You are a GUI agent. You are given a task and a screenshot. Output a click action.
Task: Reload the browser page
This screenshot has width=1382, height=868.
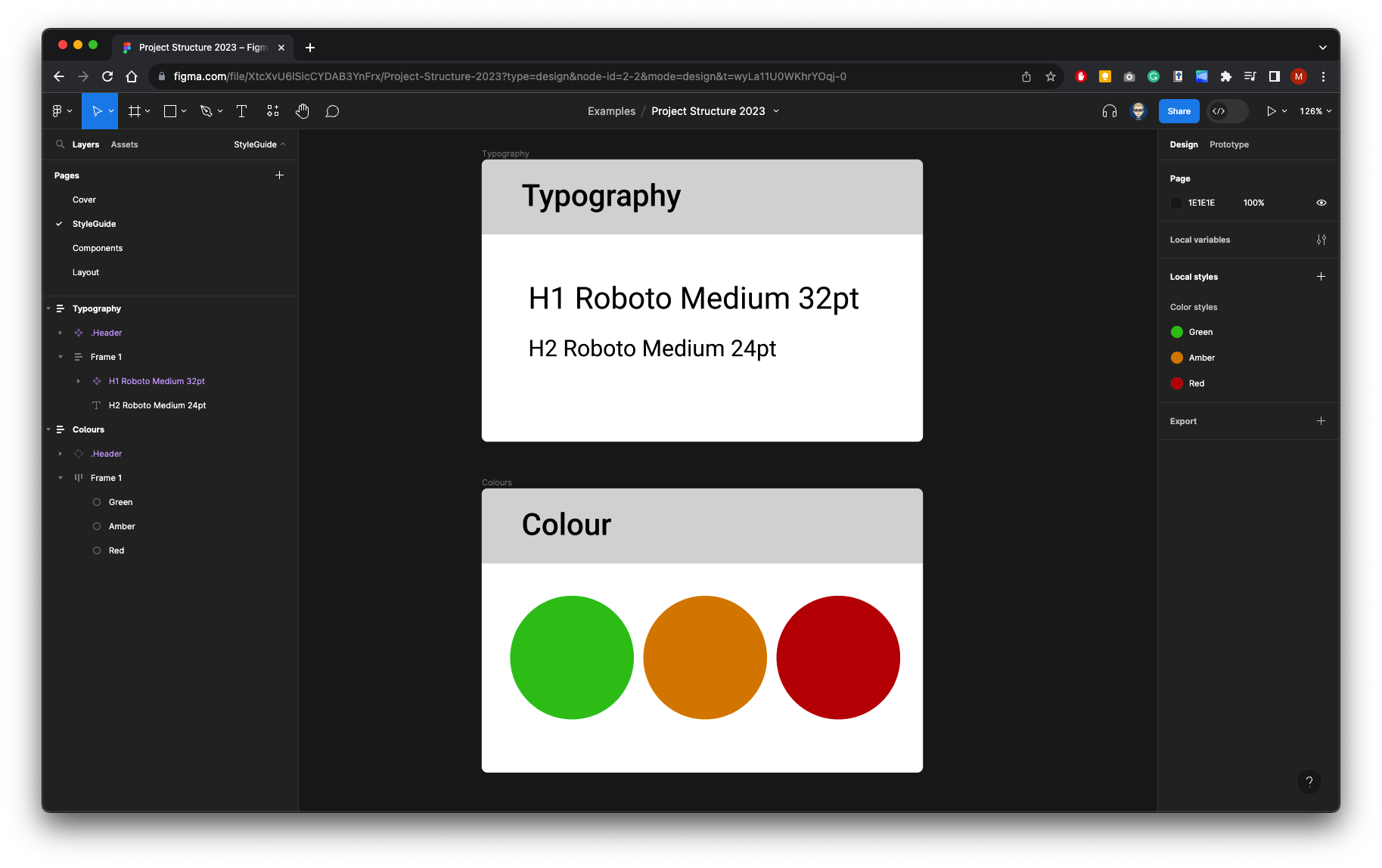(107, 76)
